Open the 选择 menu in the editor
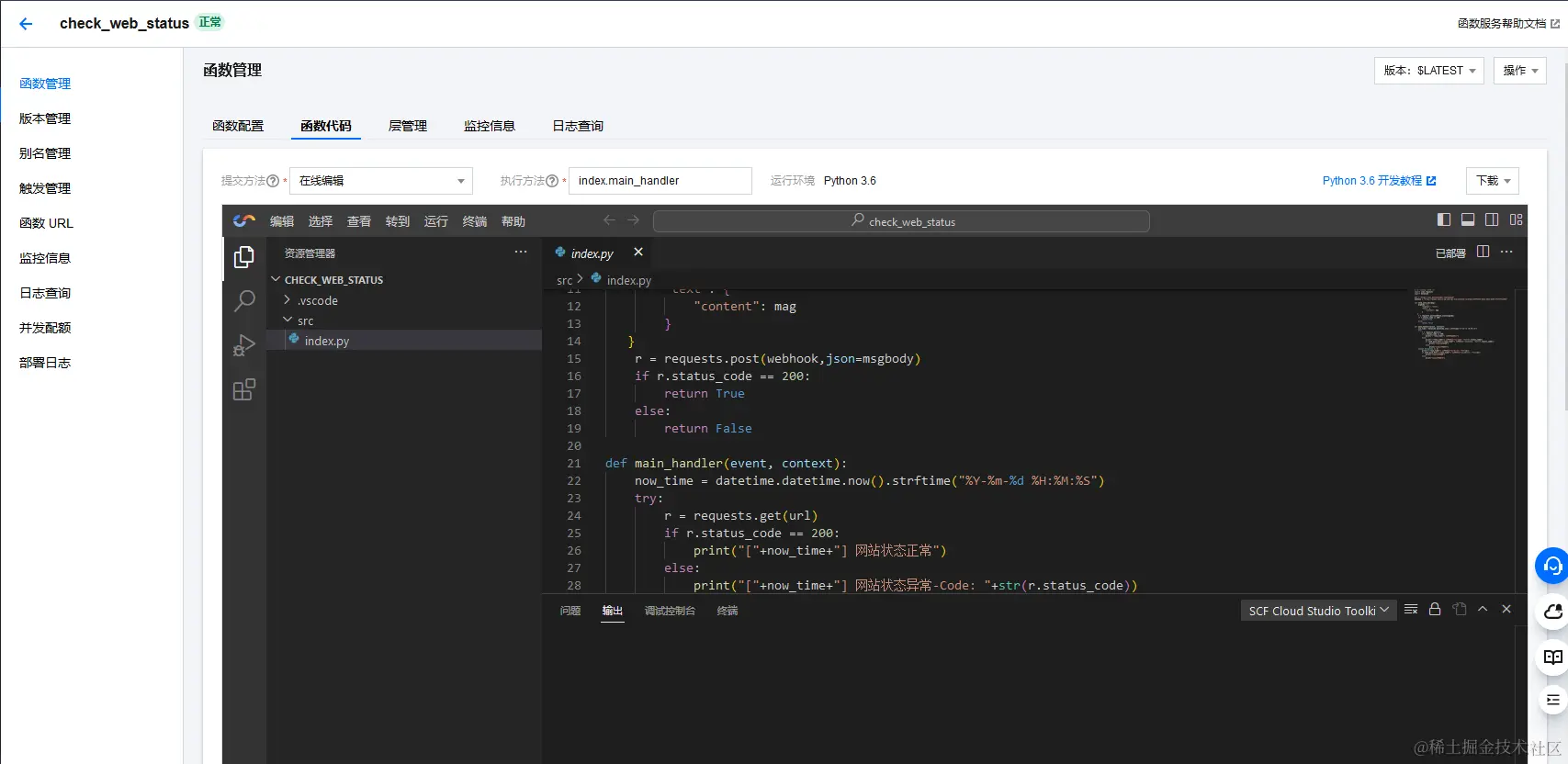 (x=321, y=221)
